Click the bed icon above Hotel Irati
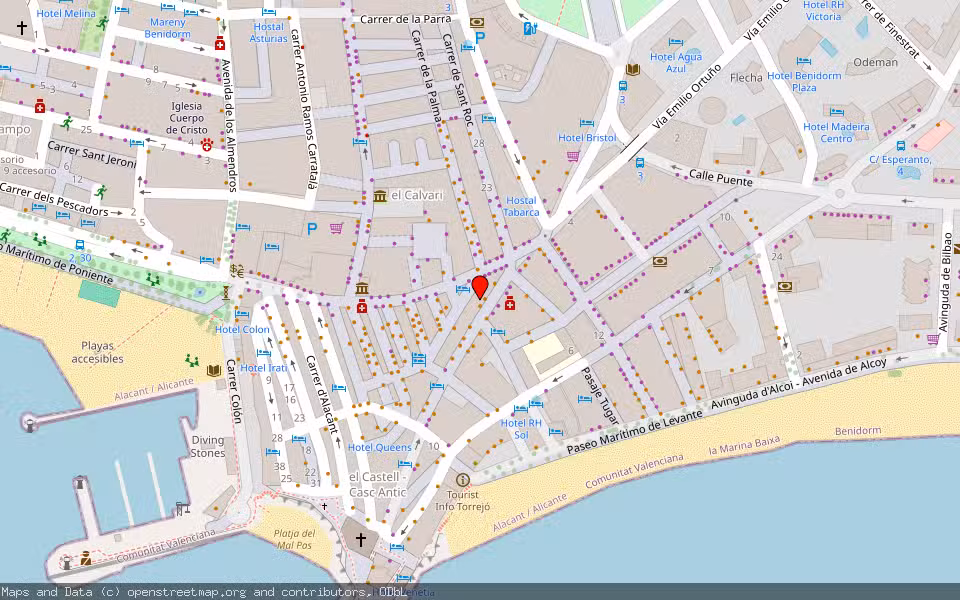 [x=264, y=353]
